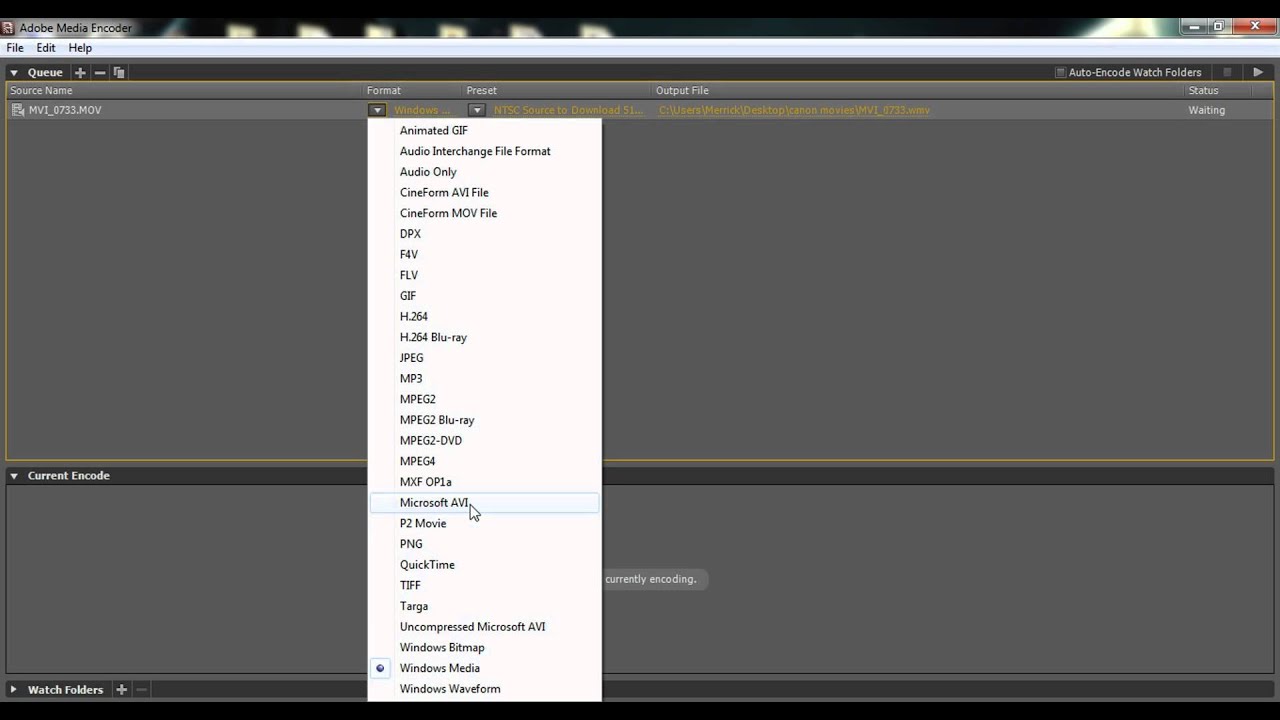
Task: Choose H.264 format
Action: click(x=485, y=316)
